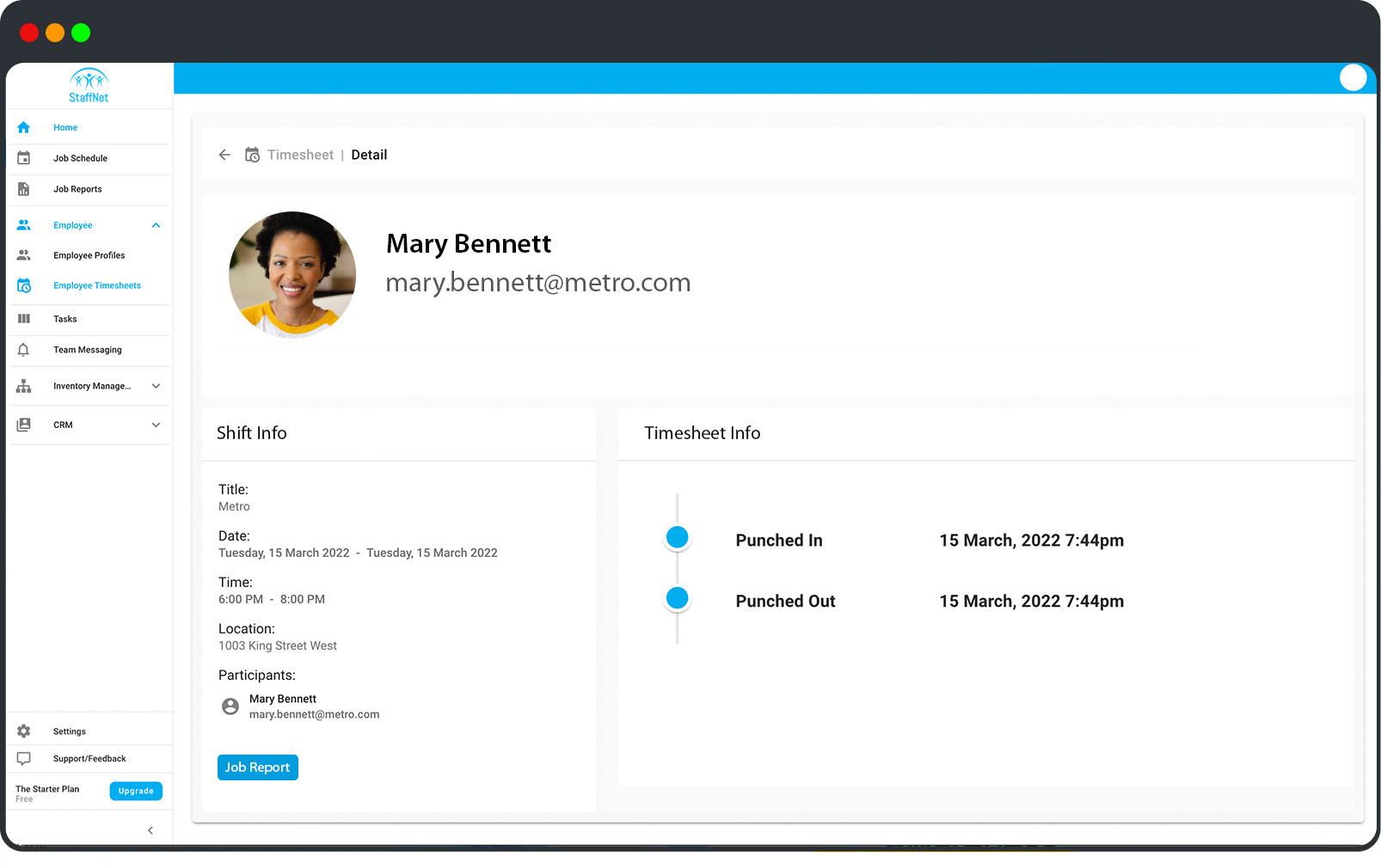Select Employee Profiles in the sidebar
The width and height of the screenshot is (1381, 868).
(x=89, y=255)
